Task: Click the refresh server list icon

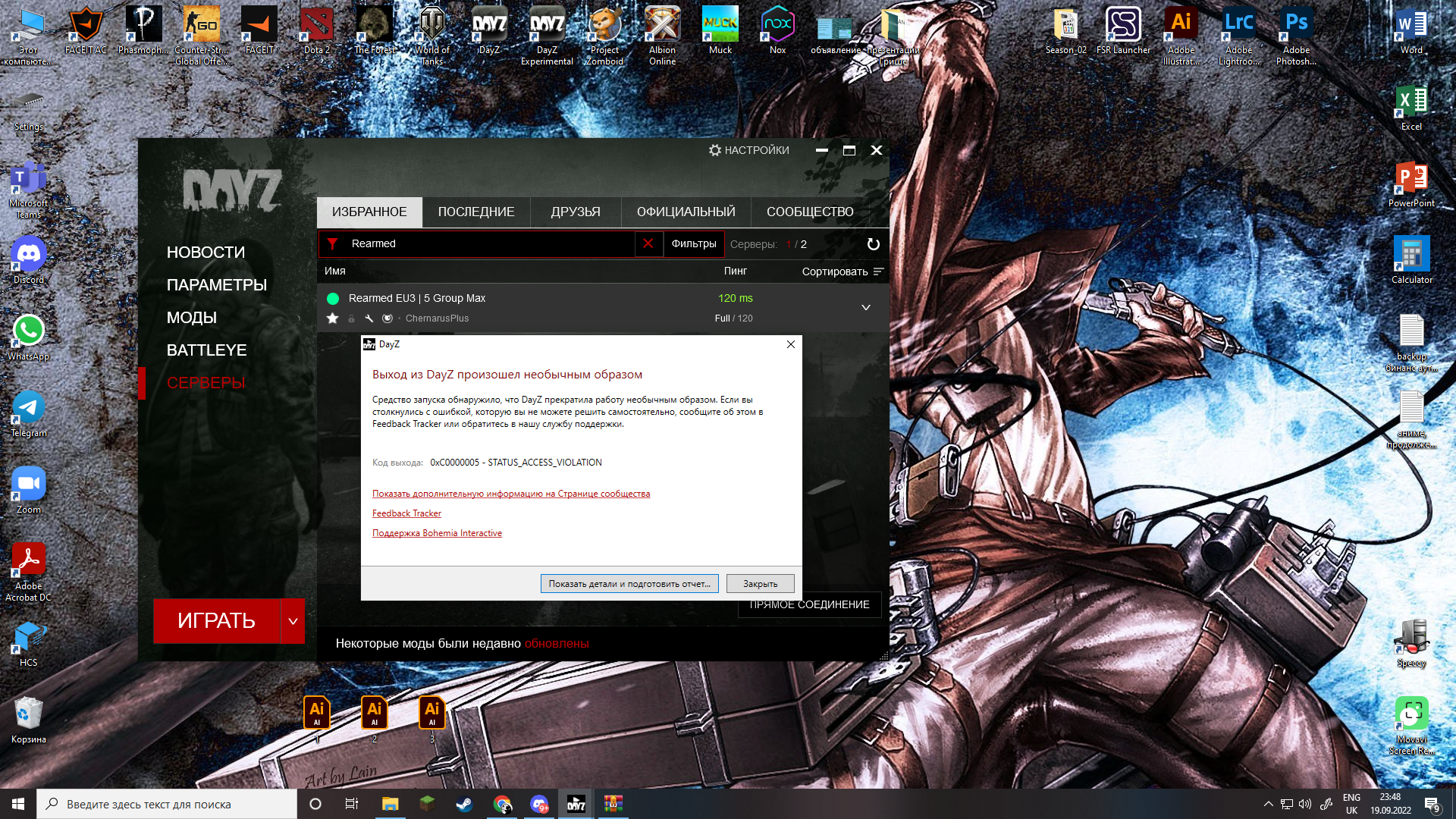Action: pos(874,244)
